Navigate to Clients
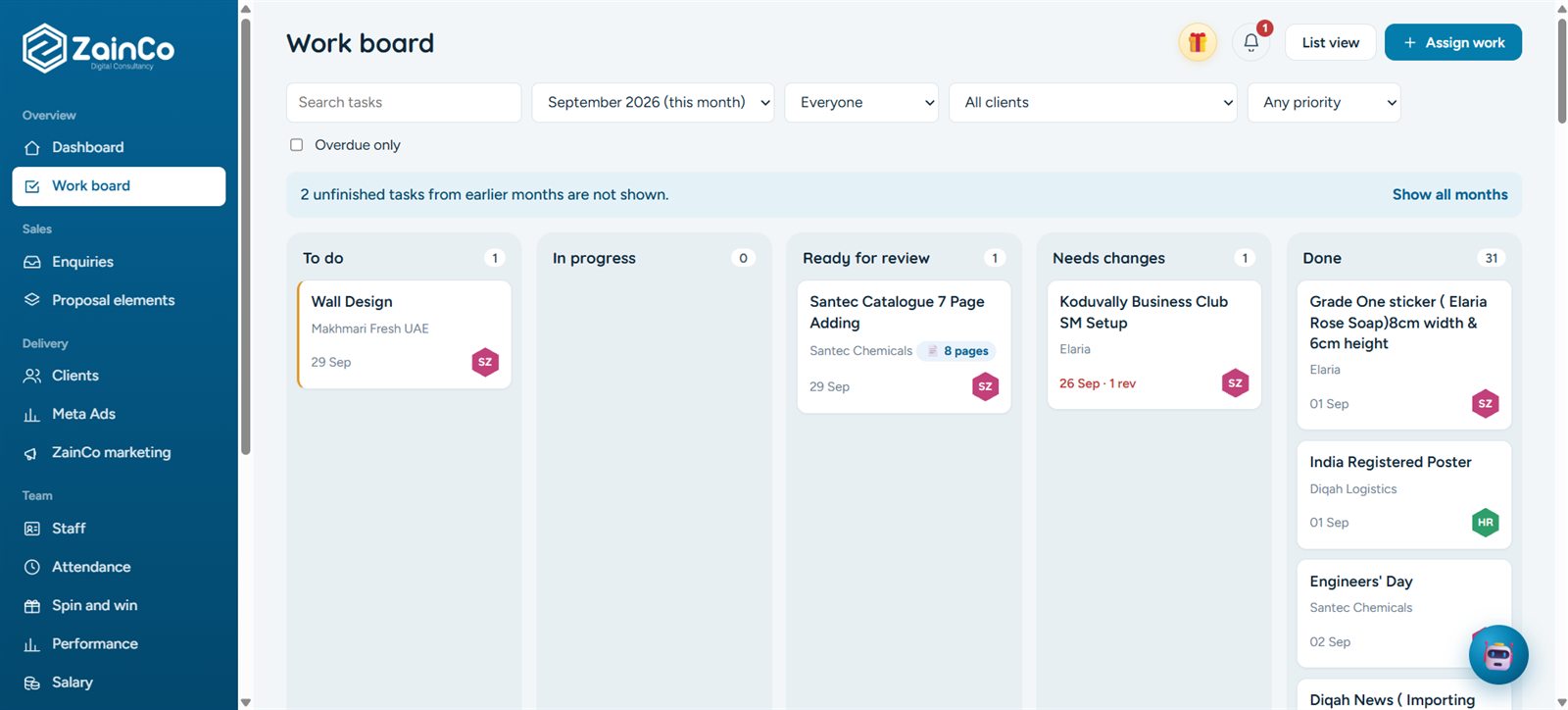Screen dimensions: 1568x710 [119, 376]
